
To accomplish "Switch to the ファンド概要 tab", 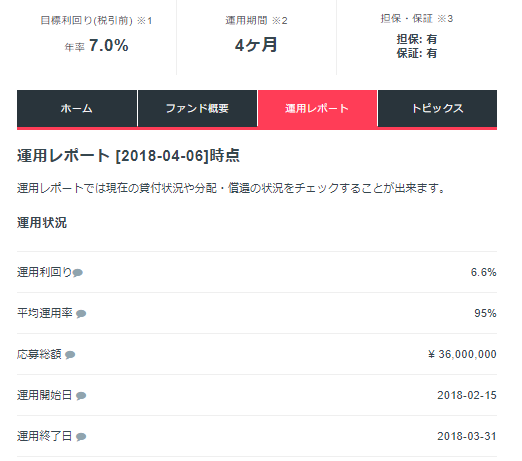I will (197, 108).
